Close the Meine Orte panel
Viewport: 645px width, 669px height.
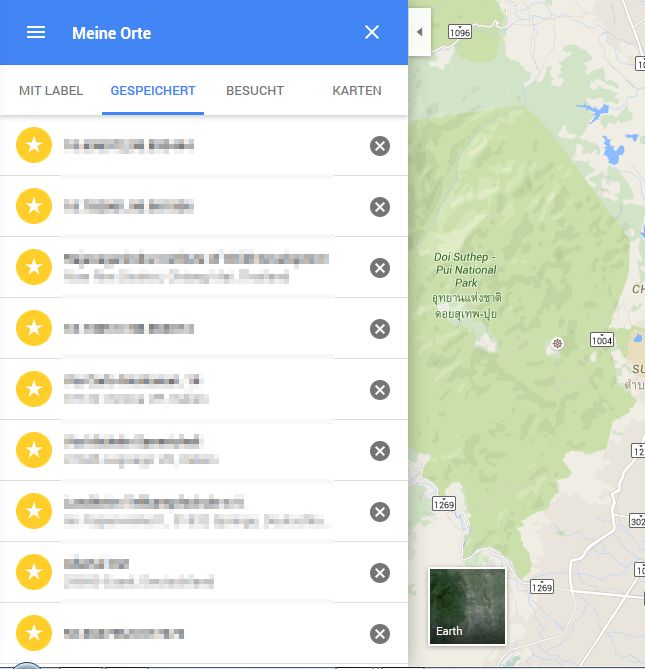372,32
